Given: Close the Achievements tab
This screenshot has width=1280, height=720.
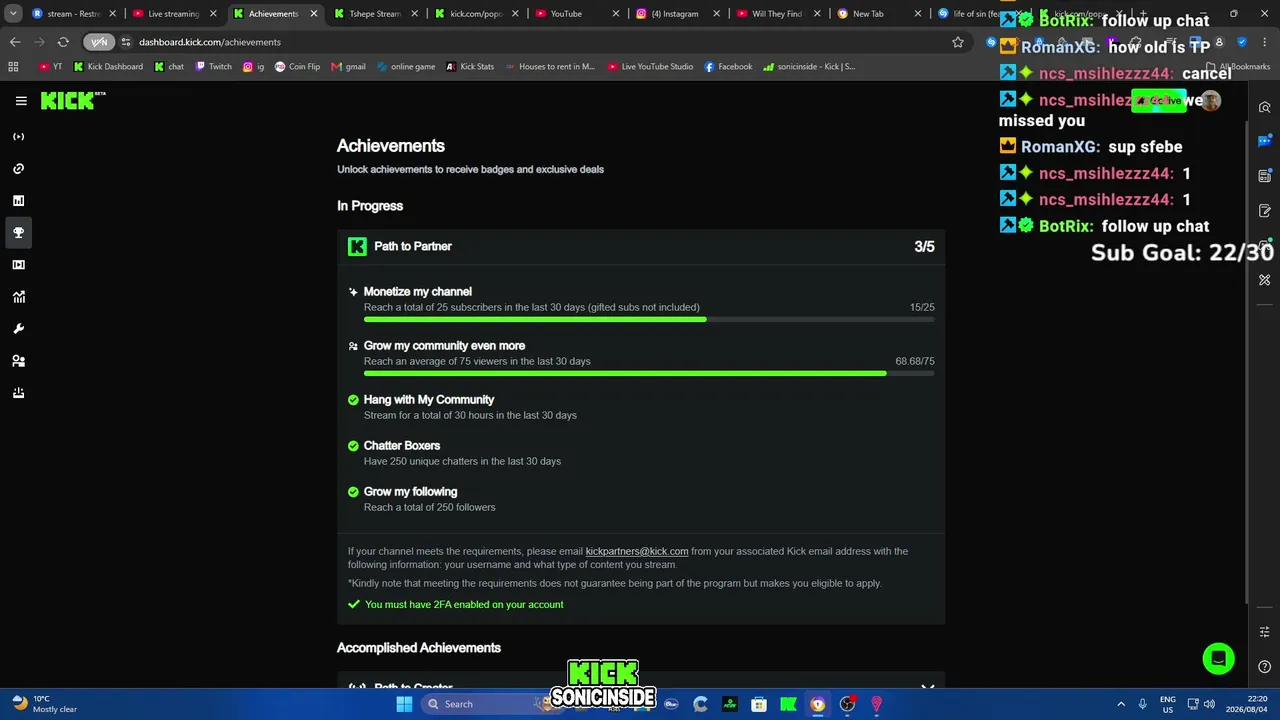Looking at the screenshot, I should (314, 14).
